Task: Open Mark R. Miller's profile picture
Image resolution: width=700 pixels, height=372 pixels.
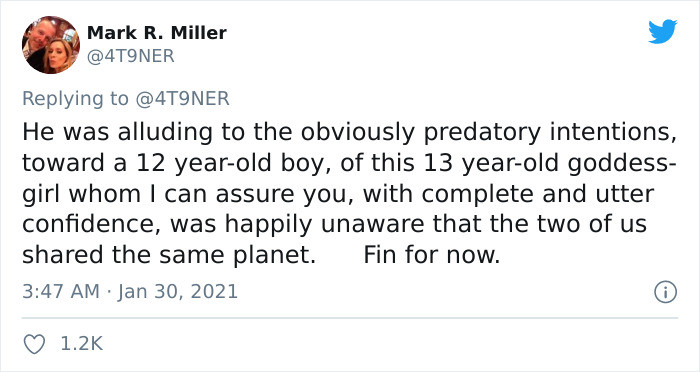Action: point(51,45)
